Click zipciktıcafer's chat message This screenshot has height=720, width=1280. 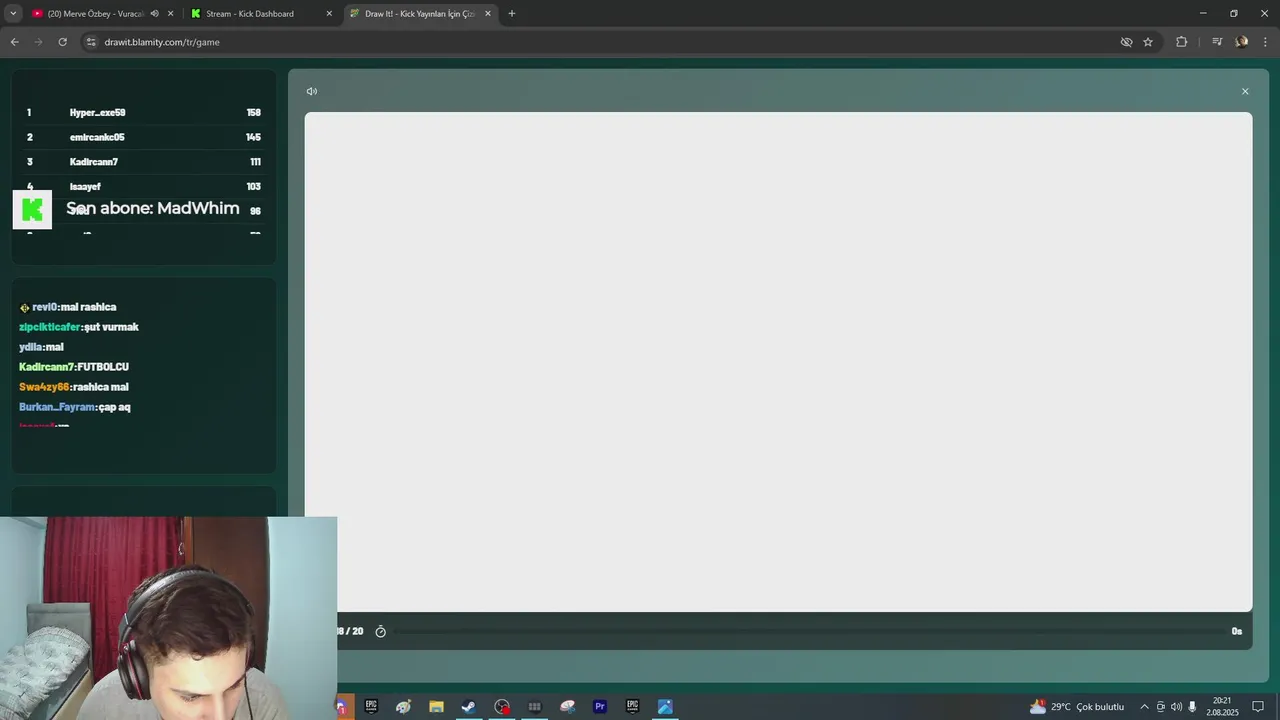coord(79,327)
